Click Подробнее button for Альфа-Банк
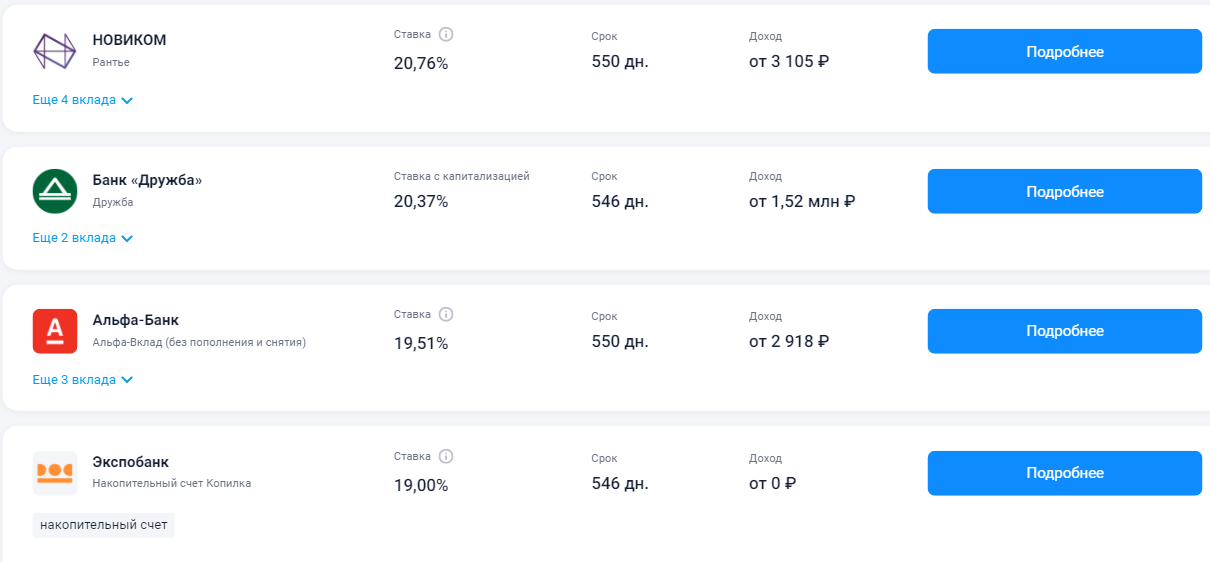Image resolution: width=1210 pixels, height=562 pixels. [x=1065, y=331]
